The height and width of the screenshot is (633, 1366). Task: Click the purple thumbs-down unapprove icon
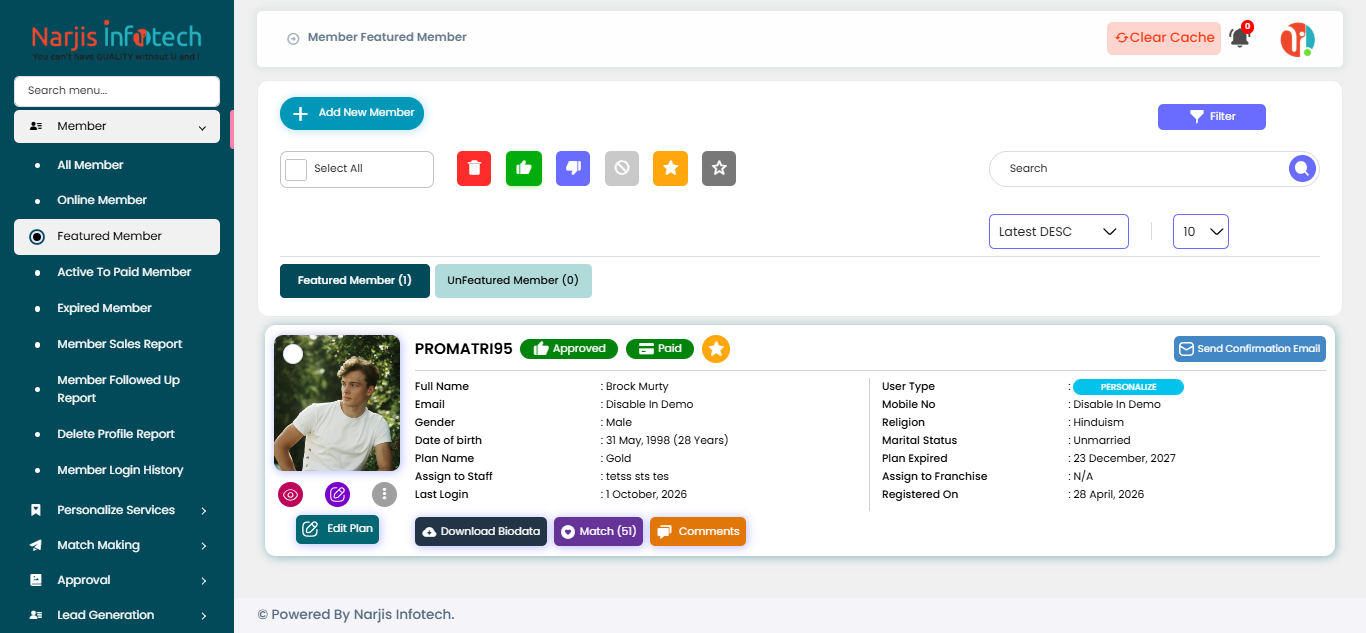[x=573, y=168]
